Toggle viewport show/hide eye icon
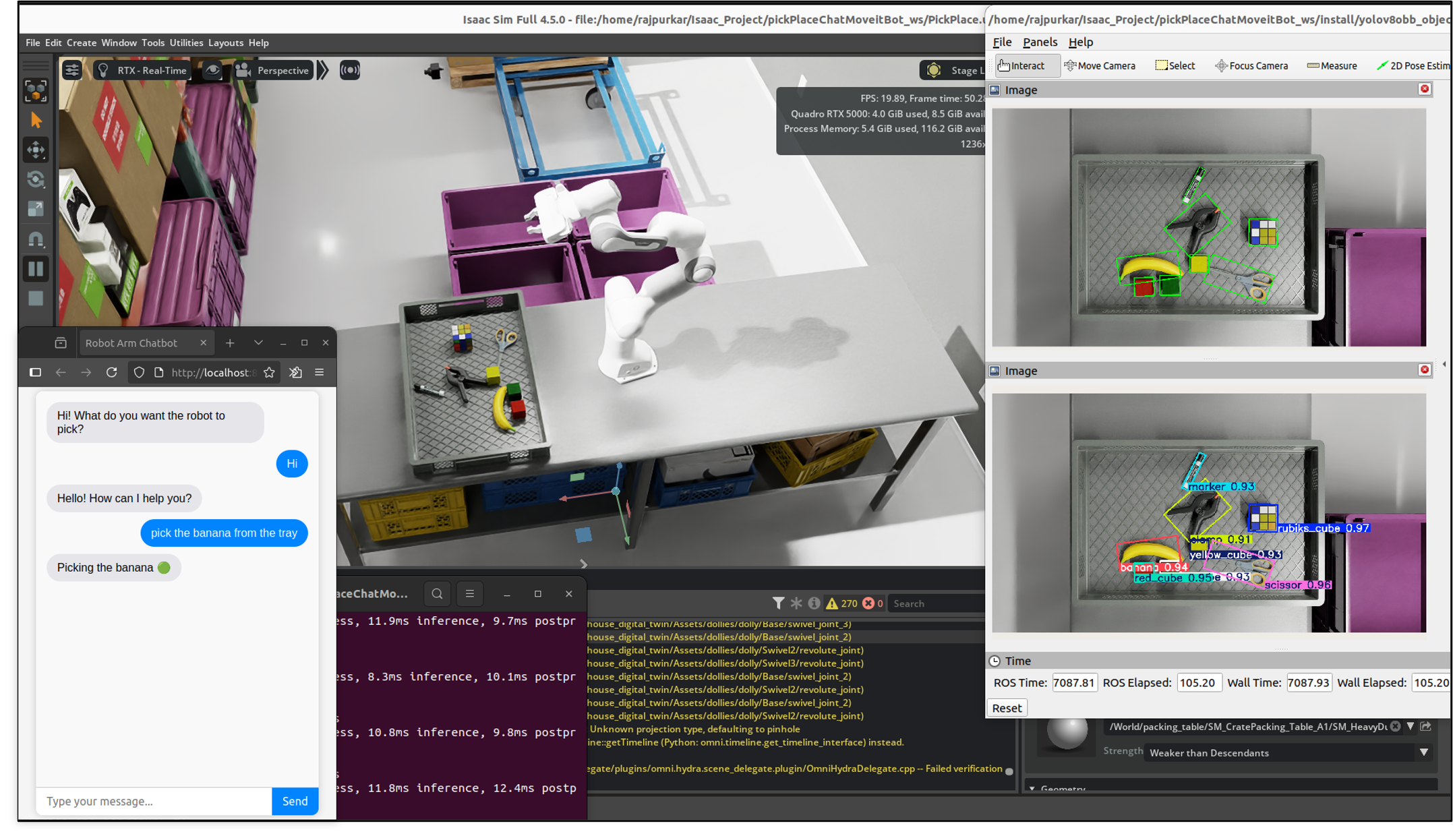Screen dimensions: 1453x840 coord(212,70)
